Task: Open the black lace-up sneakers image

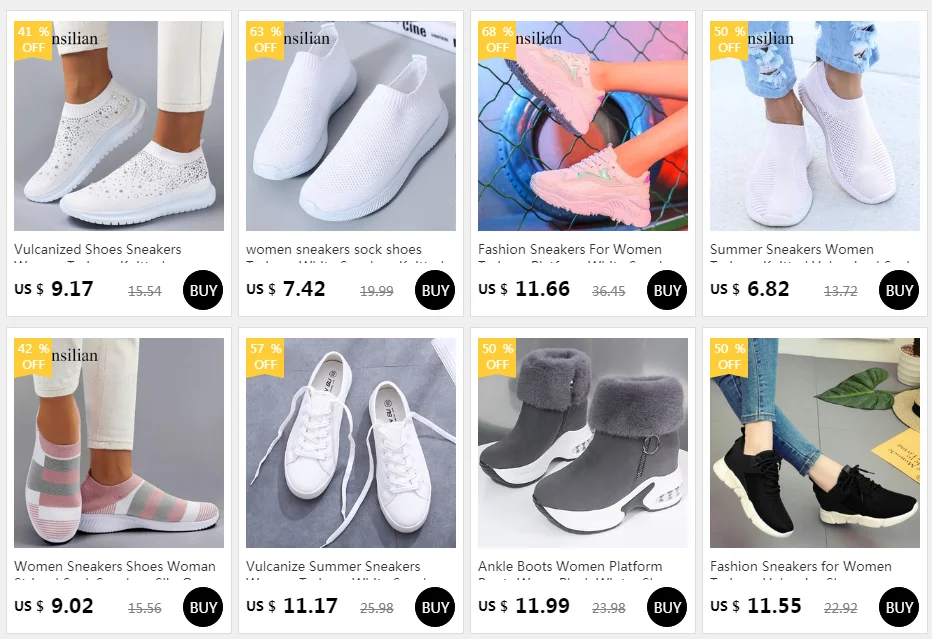Action: pos(814,443)
